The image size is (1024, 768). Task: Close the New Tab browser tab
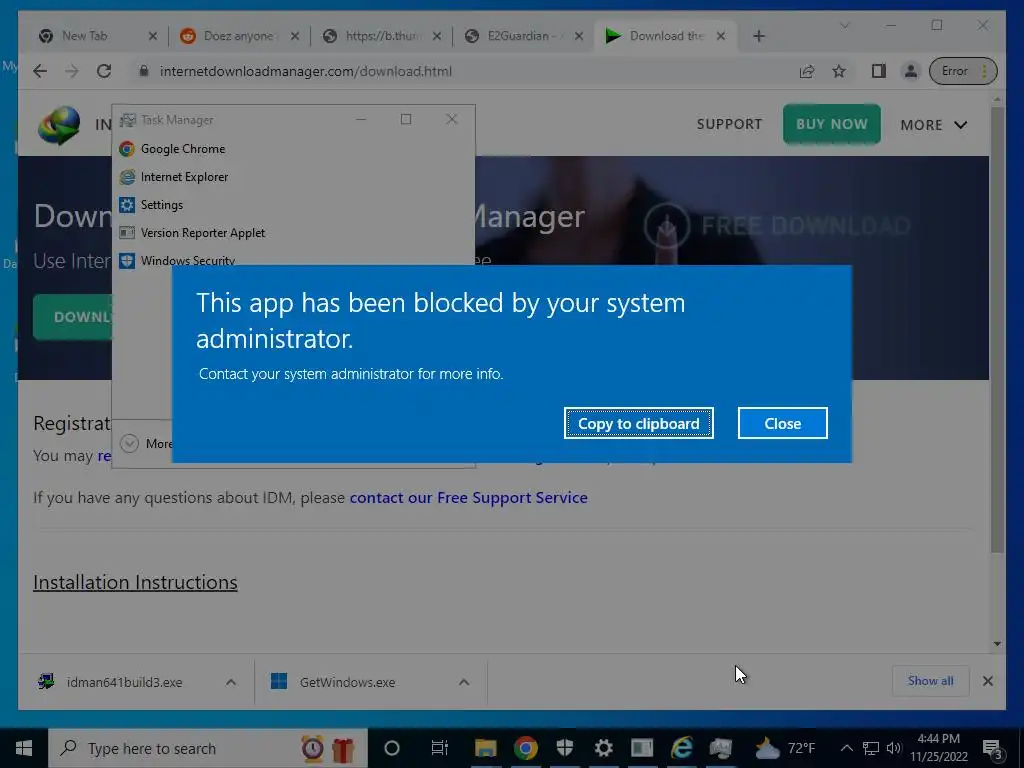click(152, 37)
